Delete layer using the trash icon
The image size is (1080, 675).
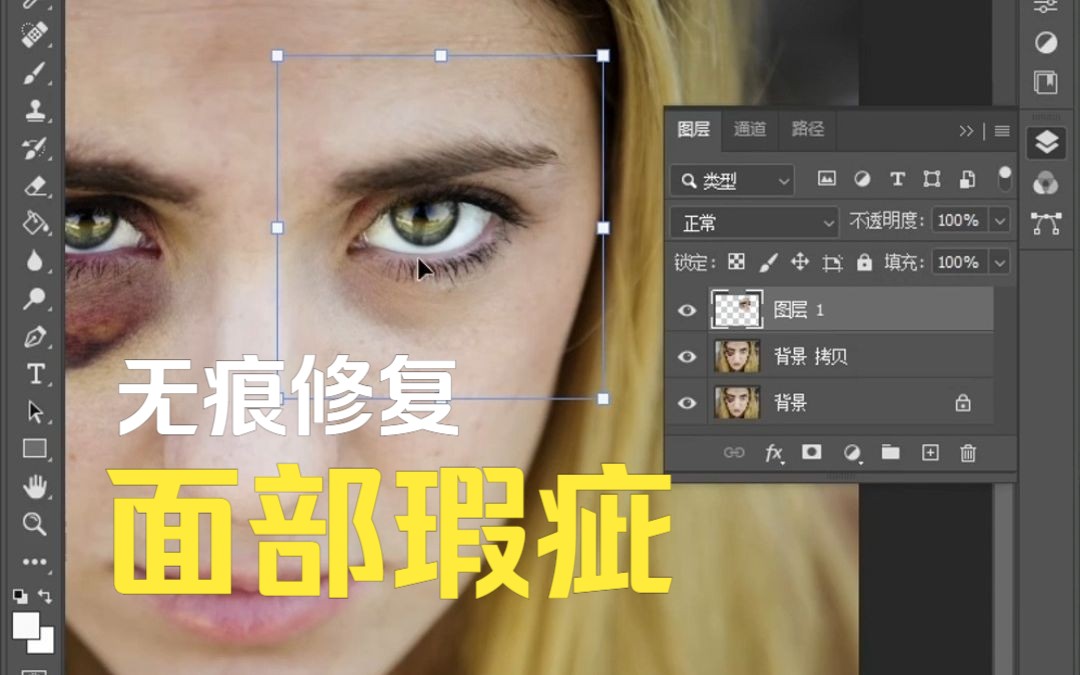click(x=968, y=453)
